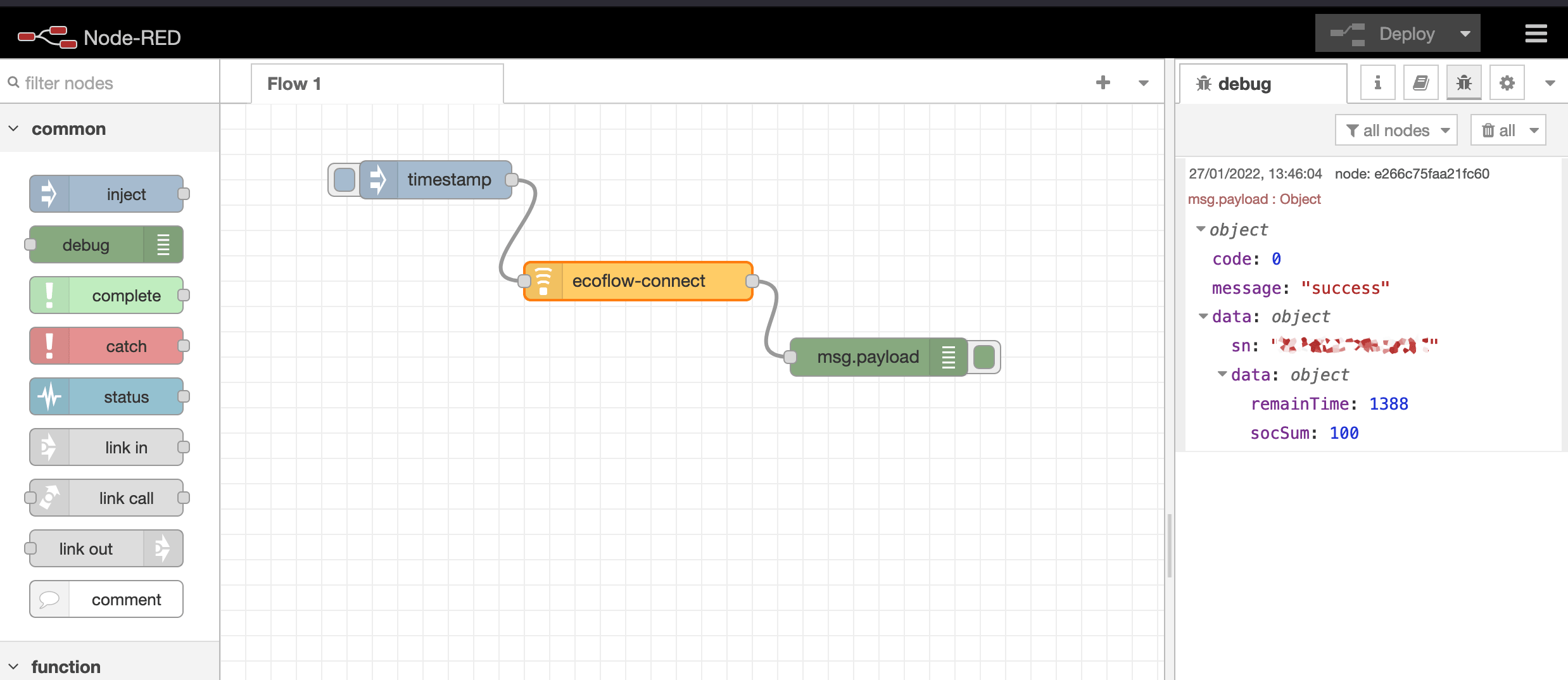Select the link in palette node
The height and width of the screenshot is (680, 1568).
(106, 447)
